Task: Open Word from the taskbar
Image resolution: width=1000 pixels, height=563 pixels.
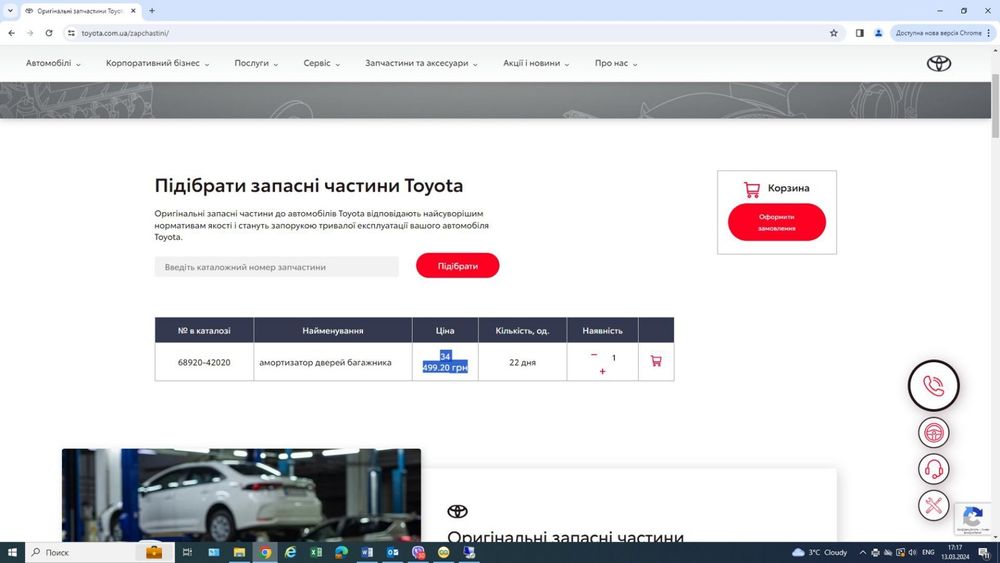Action: click(x=367, y=552)
